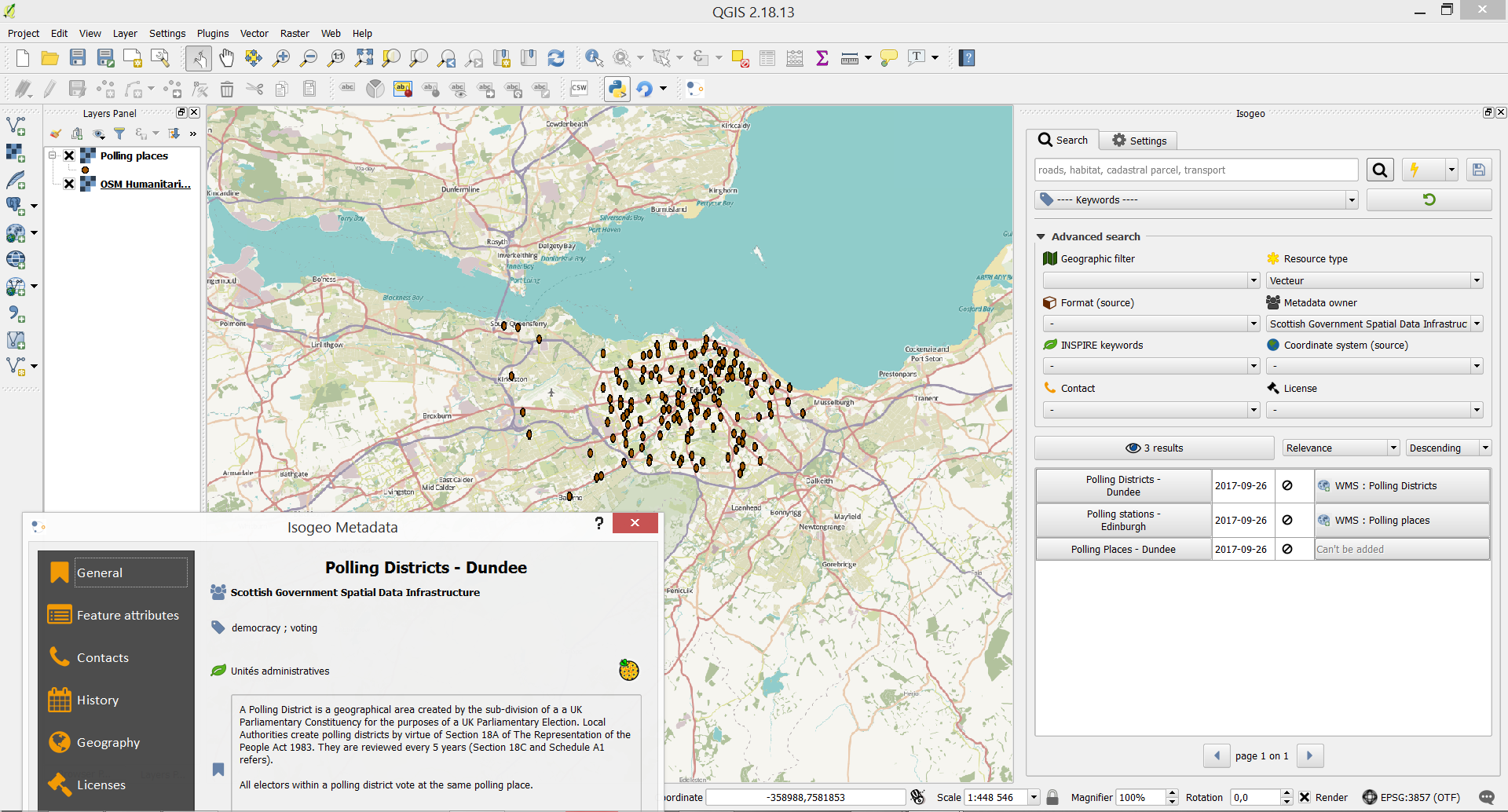
Task: Collapse the Polling places layer tree
Action: coord(53,155)
